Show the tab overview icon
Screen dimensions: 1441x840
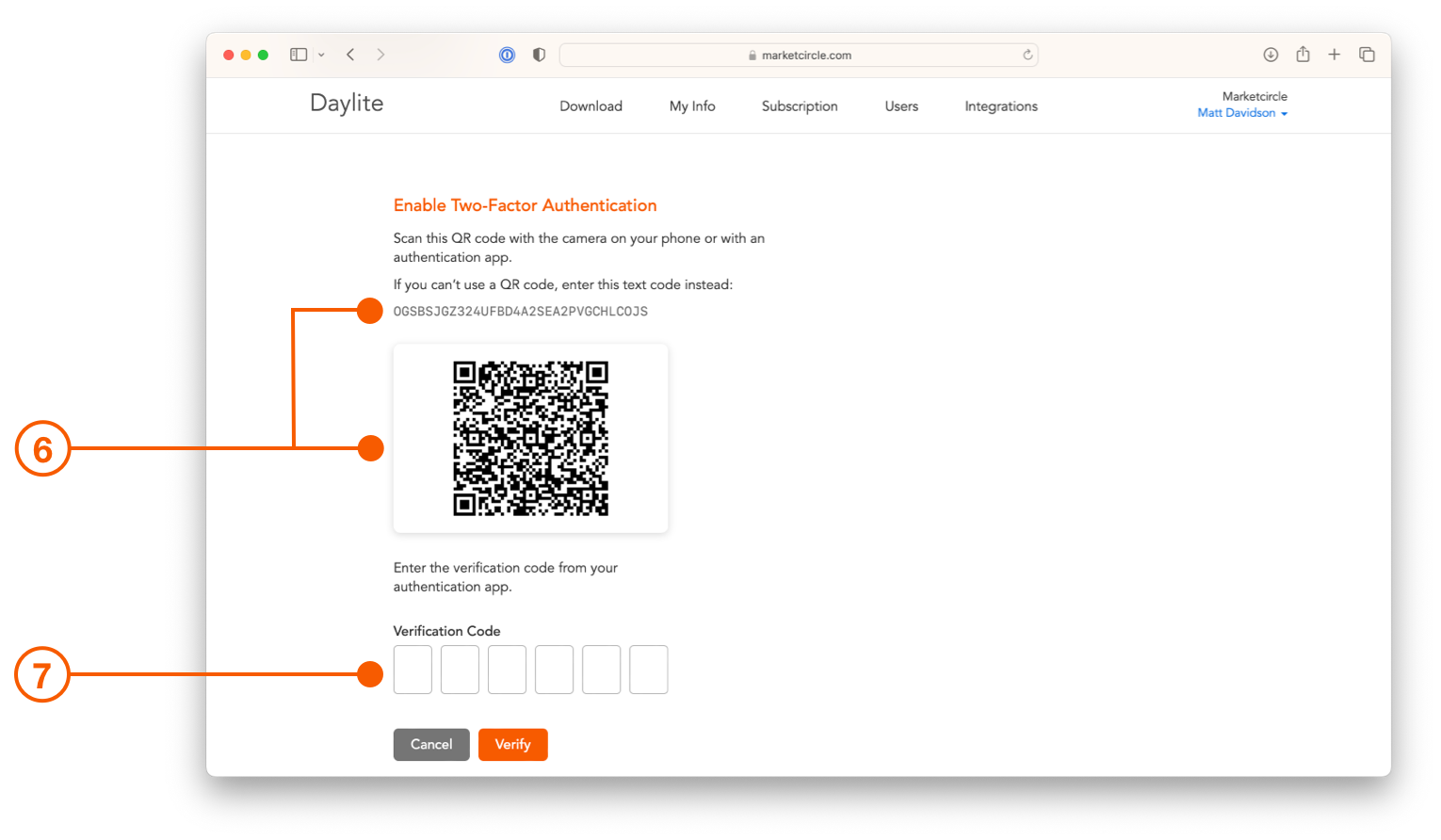tap(1367, 55)
